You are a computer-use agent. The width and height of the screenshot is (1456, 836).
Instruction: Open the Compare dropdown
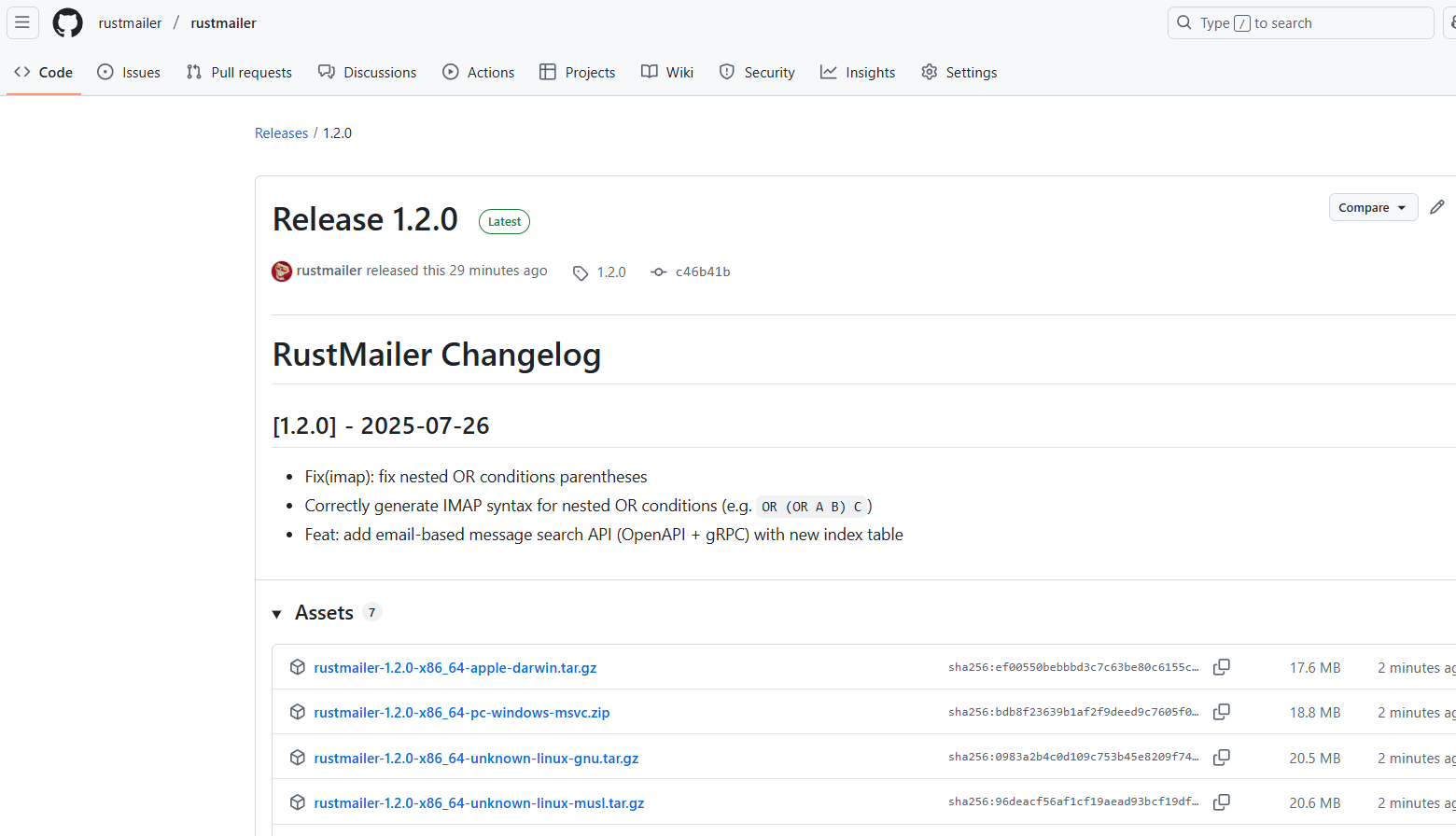pyautogui.click(x=1373, y=207)
